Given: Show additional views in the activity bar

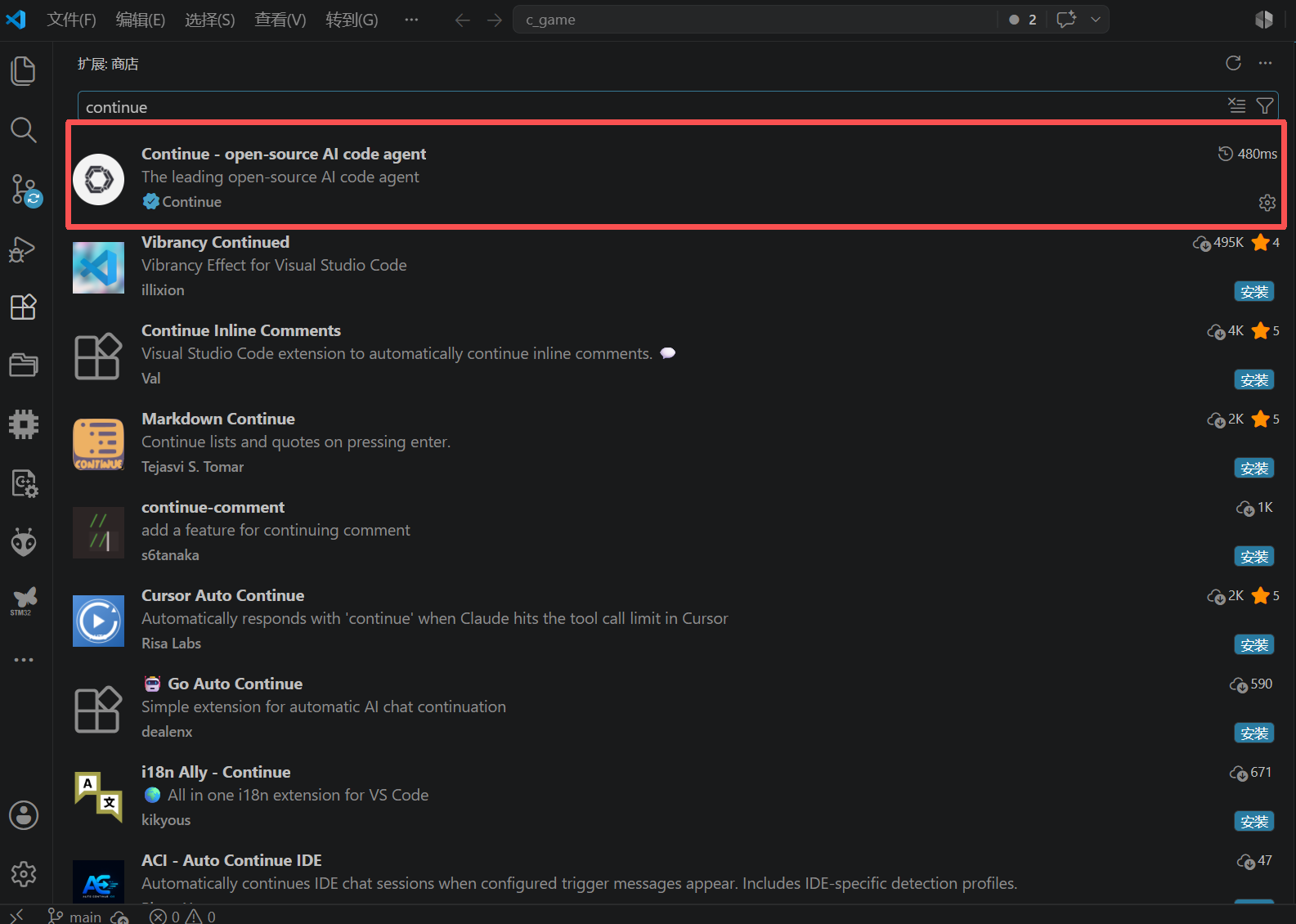Looking at the screenshot, I should click(24, 660).
